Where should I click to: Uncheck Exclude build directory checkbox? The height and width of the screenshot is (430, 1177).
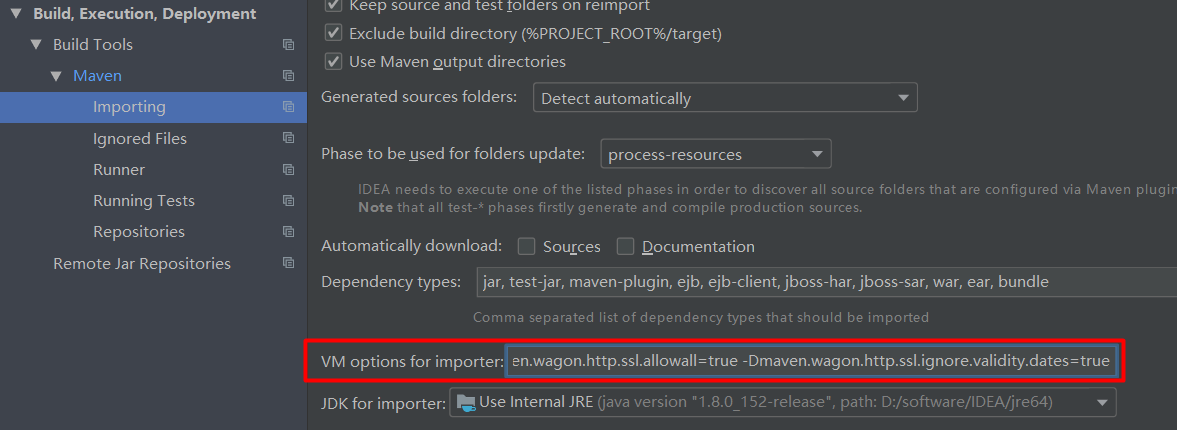pos(334,33)
